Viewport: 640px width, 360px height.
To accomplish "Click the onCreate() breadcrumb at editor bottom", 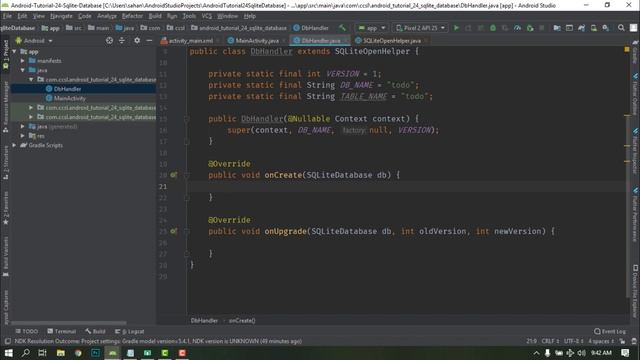I will click(x=242, y=320).
